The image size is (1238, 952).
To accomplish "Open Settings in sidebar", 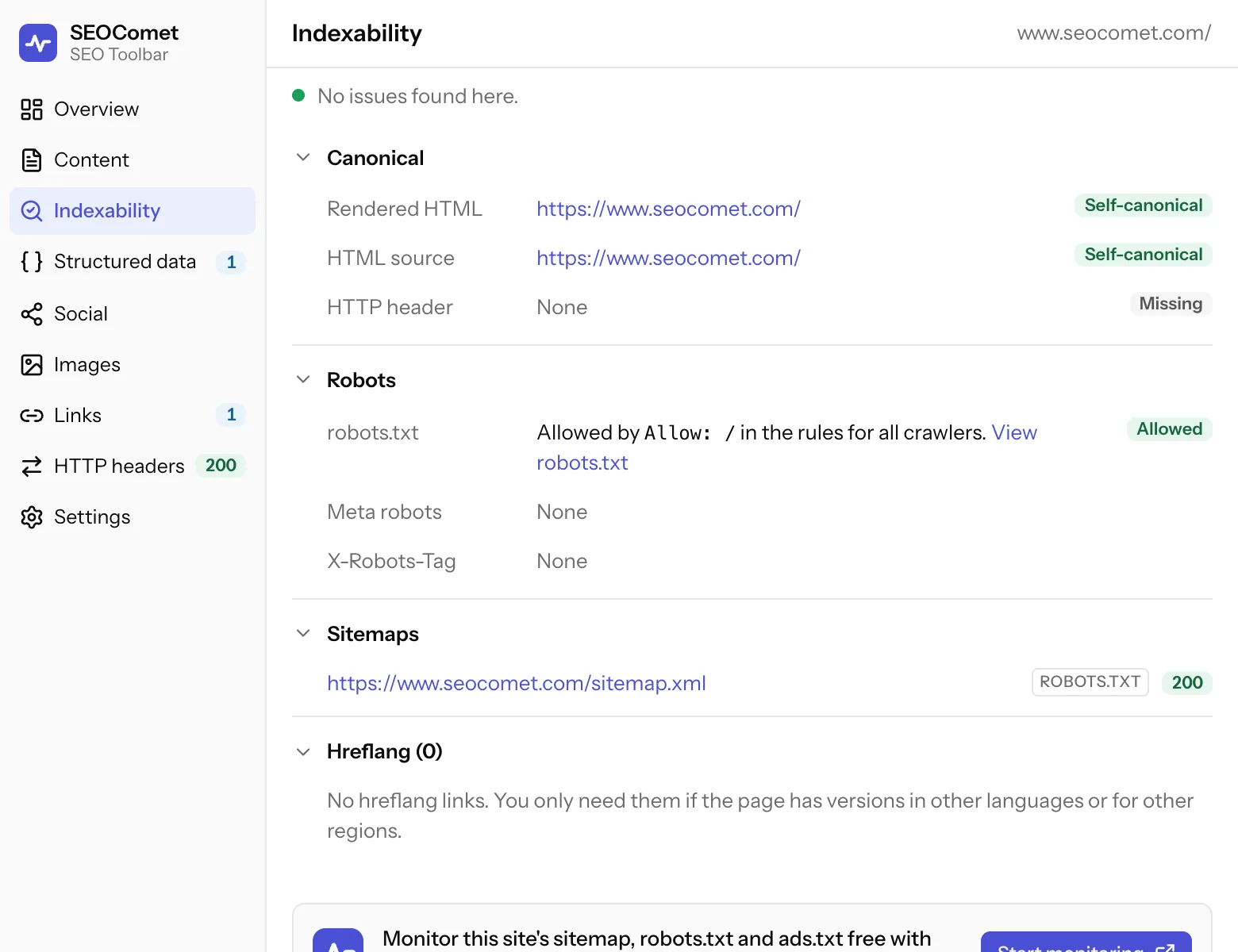I will tap(133, 517).
